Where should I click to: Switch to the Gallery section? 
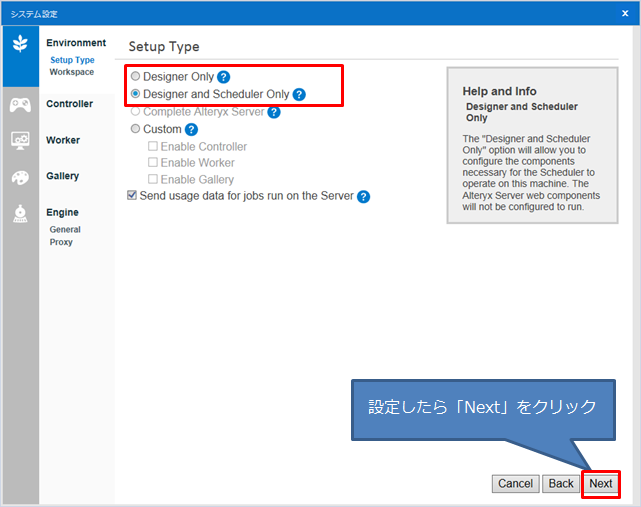(62, 176)
